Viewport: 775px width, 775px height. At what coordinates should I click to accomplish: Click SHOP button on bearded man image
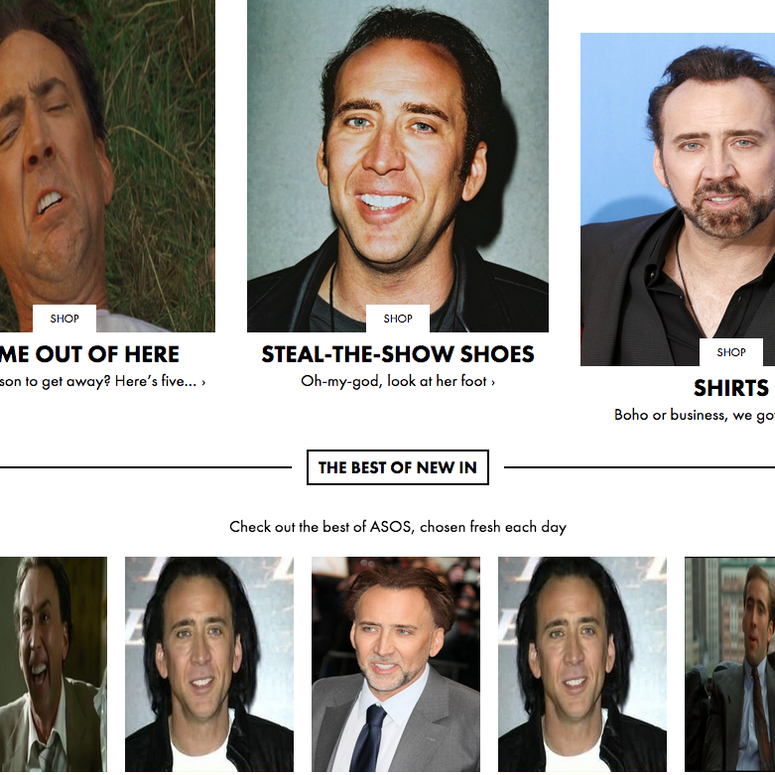[x=731, y=352]
